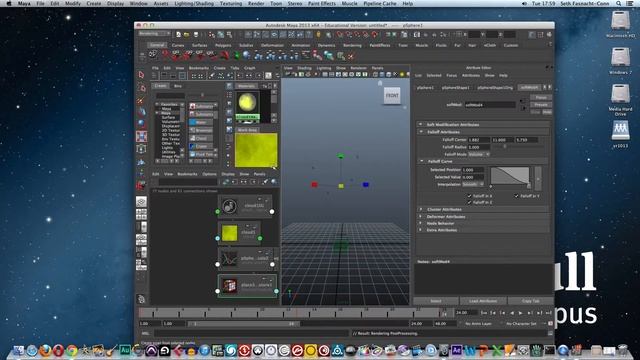Click the yellow center manipulator handle
This screenshot has width=640, height=360.
coord(341,186)
